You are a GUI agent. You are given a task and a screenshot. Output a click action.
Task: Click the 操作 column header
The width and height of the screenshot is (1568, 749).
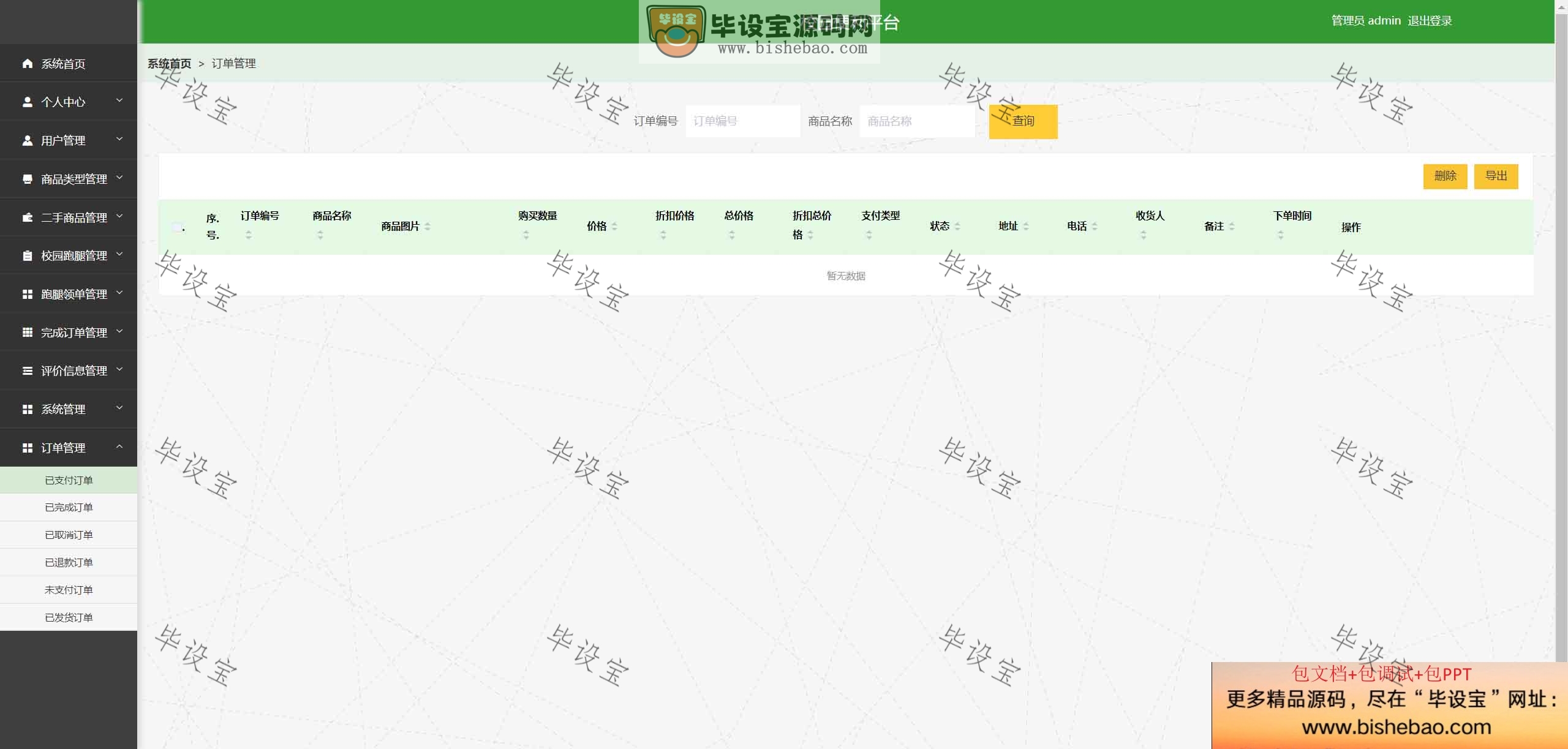[1351, 227]
